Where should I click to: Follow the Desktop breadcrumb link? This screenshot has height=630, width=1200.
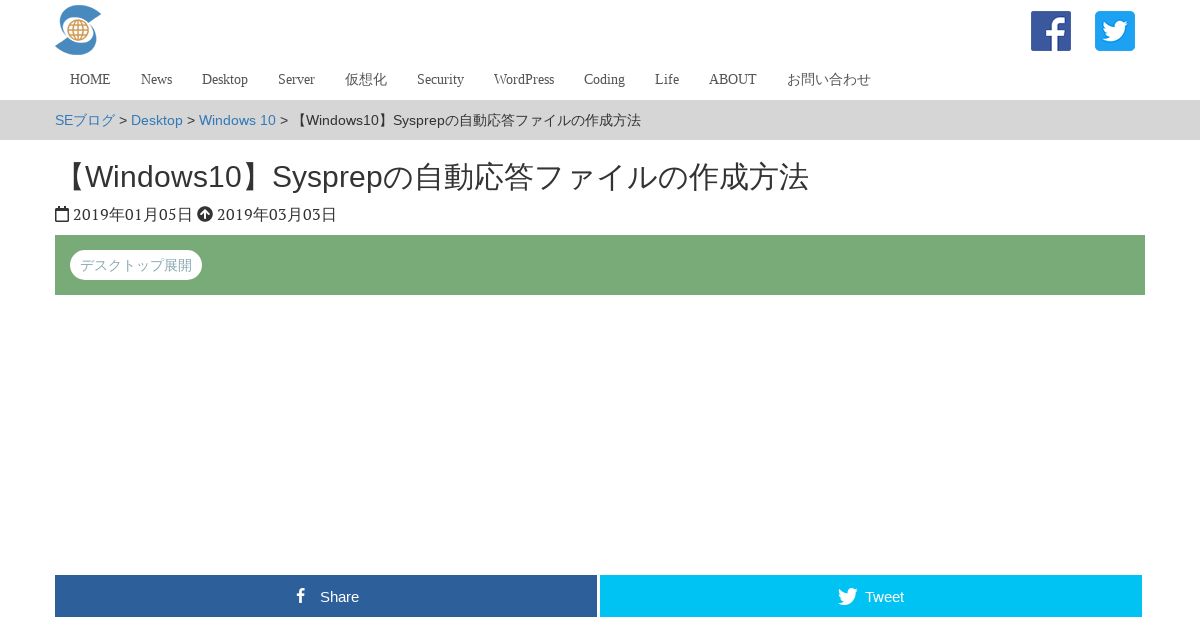click(157, 120)
